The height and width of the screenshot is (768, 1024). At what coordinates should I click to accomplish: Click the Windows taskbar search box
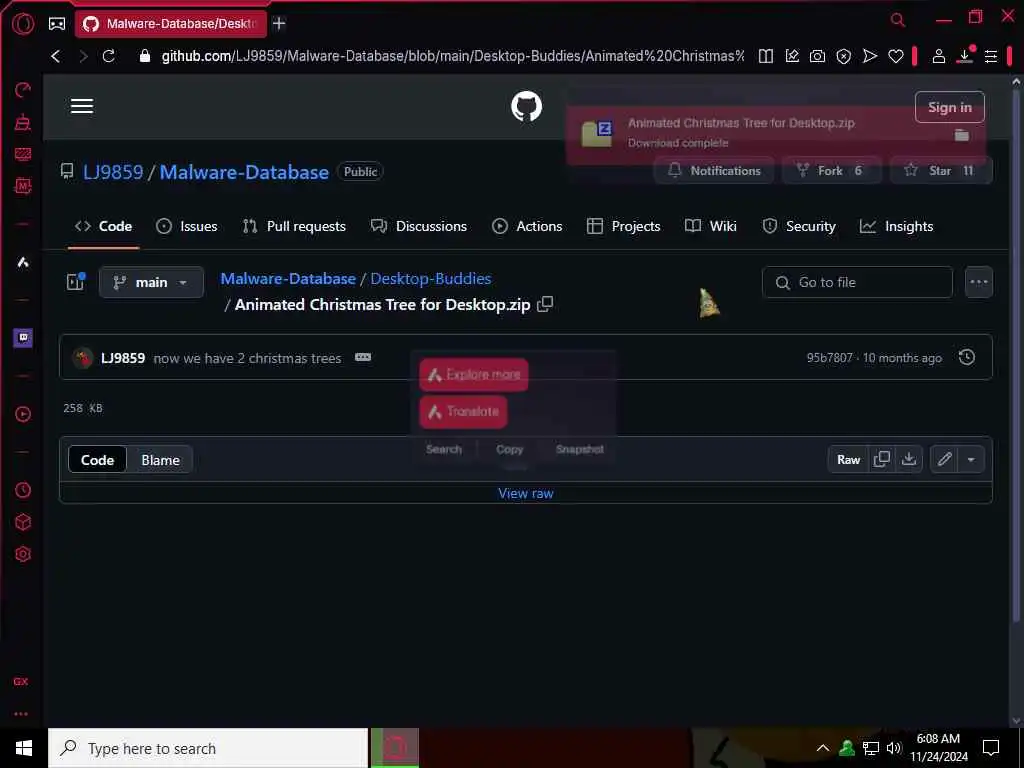click(208, 748)
